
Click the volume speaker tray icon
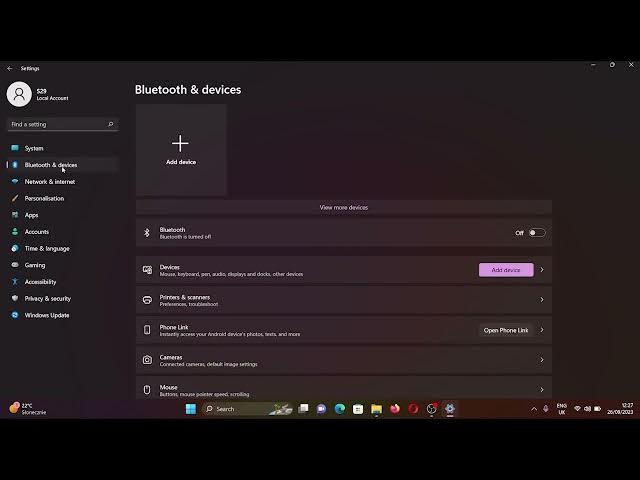tap(587, 409)
